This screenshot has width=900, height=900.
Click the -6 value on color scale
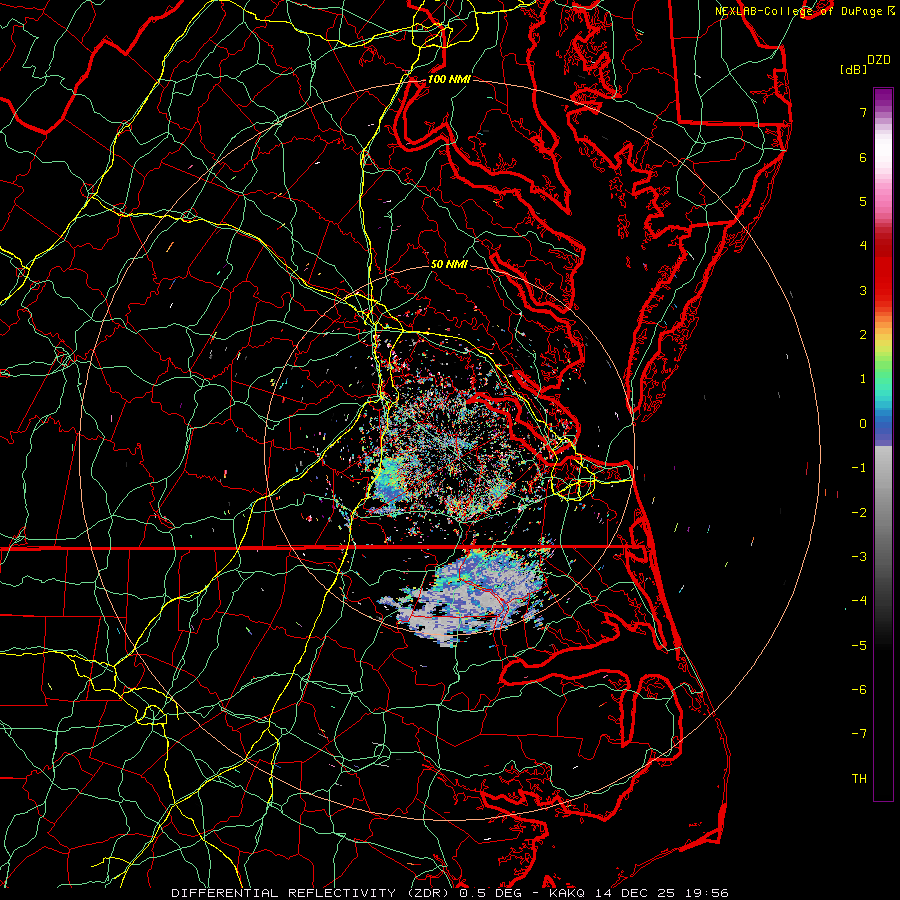click(x=859, y=689)
